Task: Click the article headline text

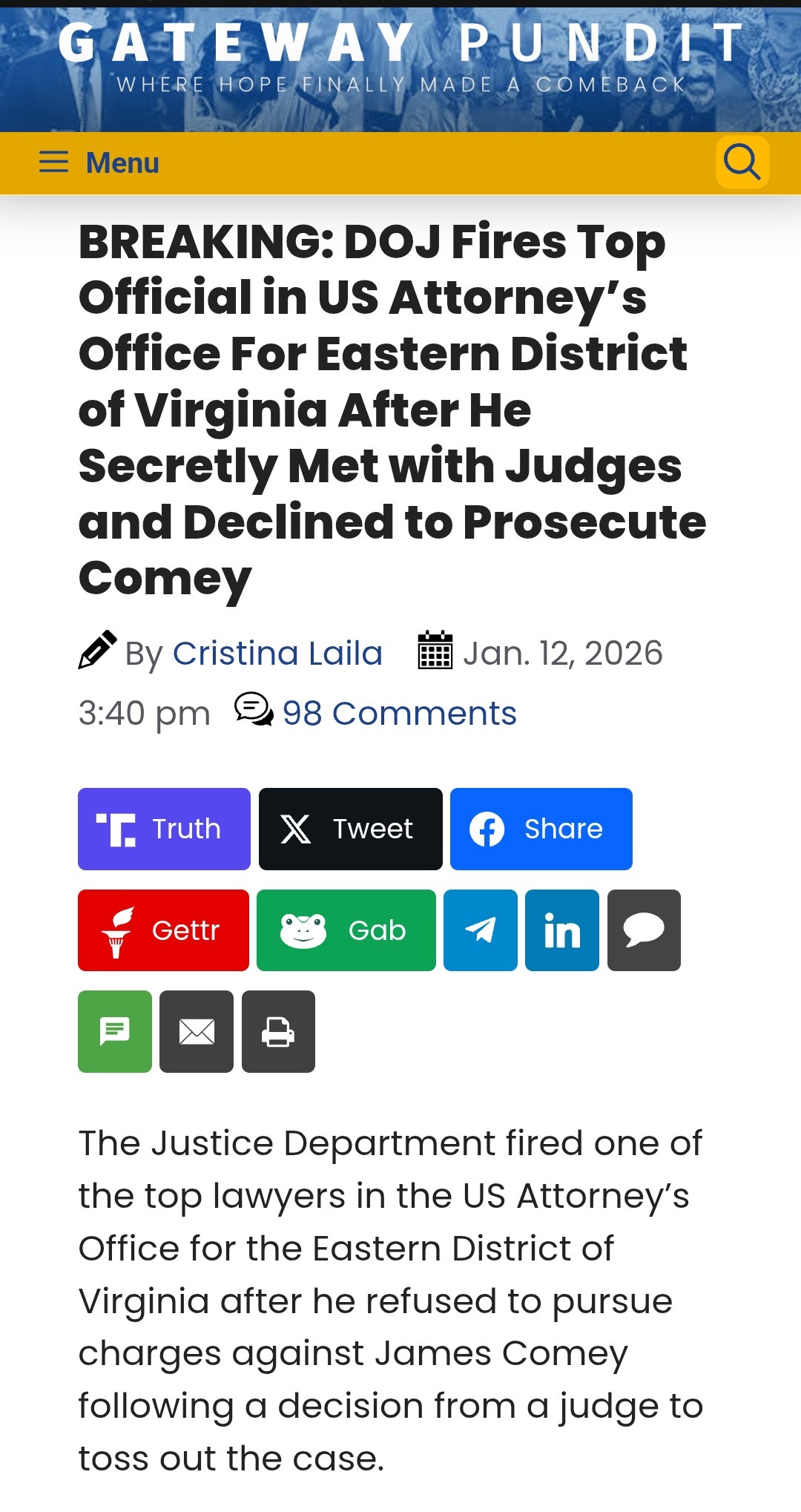Action: (392, 410)
